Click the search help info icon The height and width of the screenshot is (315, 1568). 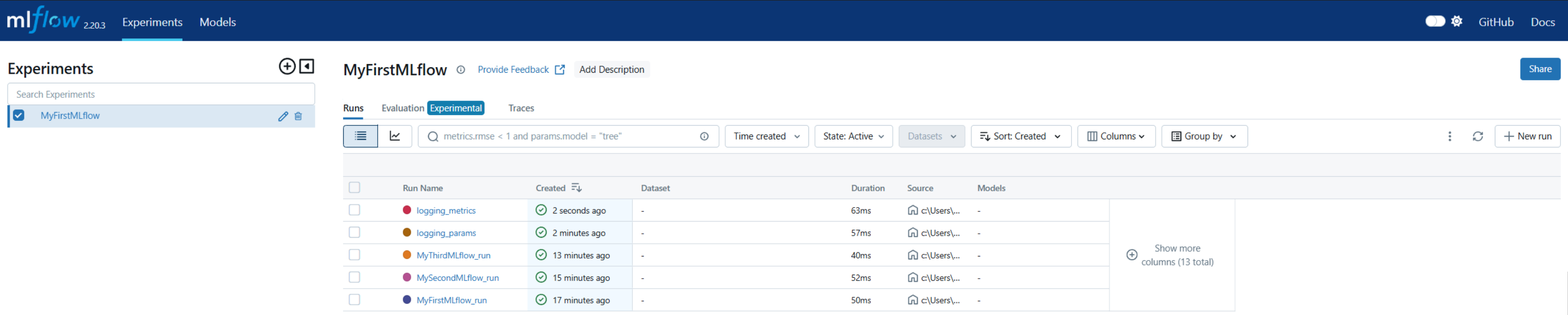coord(704,136)
